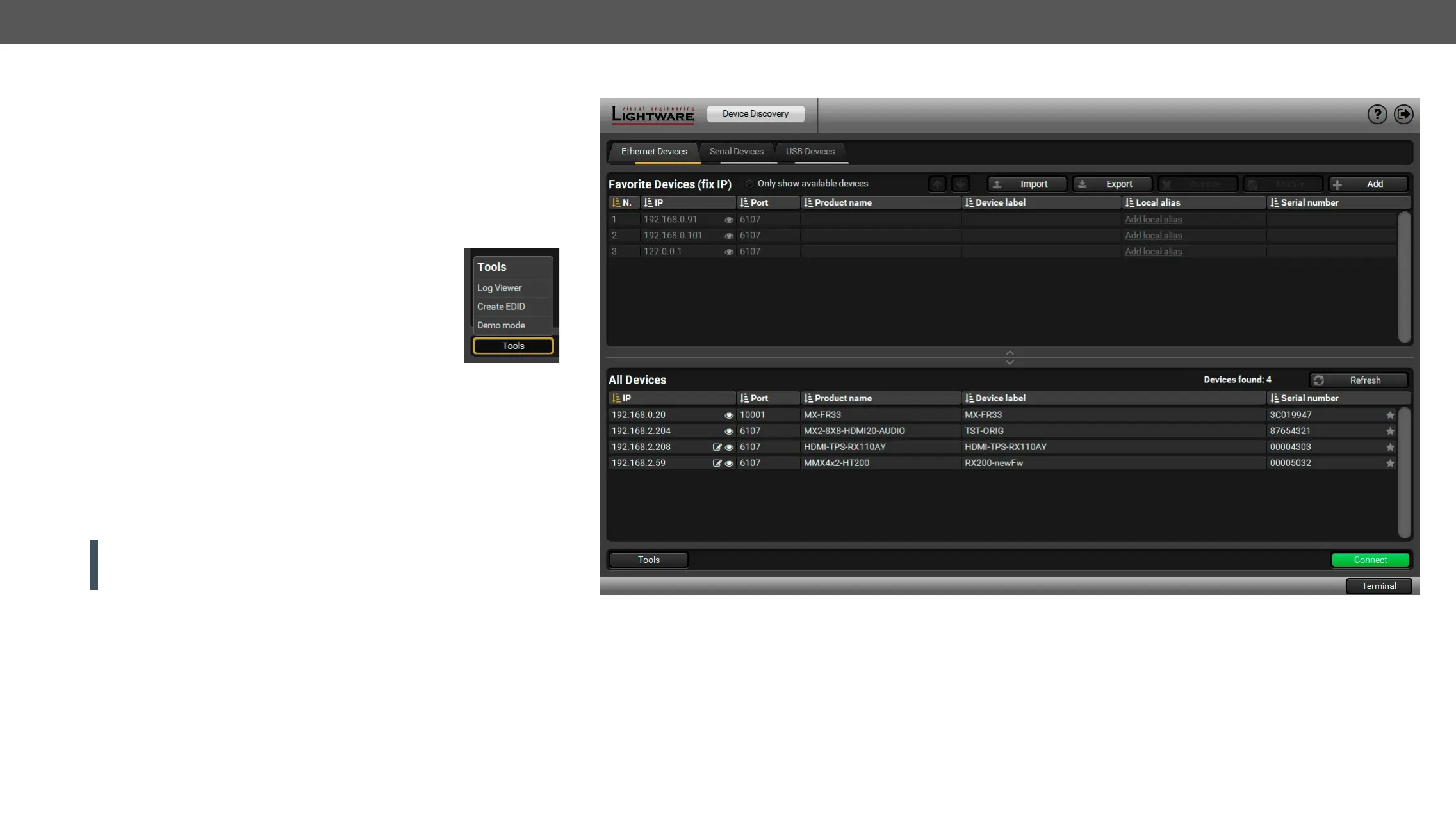1456x817 pixels.
Task: Sort favorites by Local alias column
Action: click(x=1157, y=203)
